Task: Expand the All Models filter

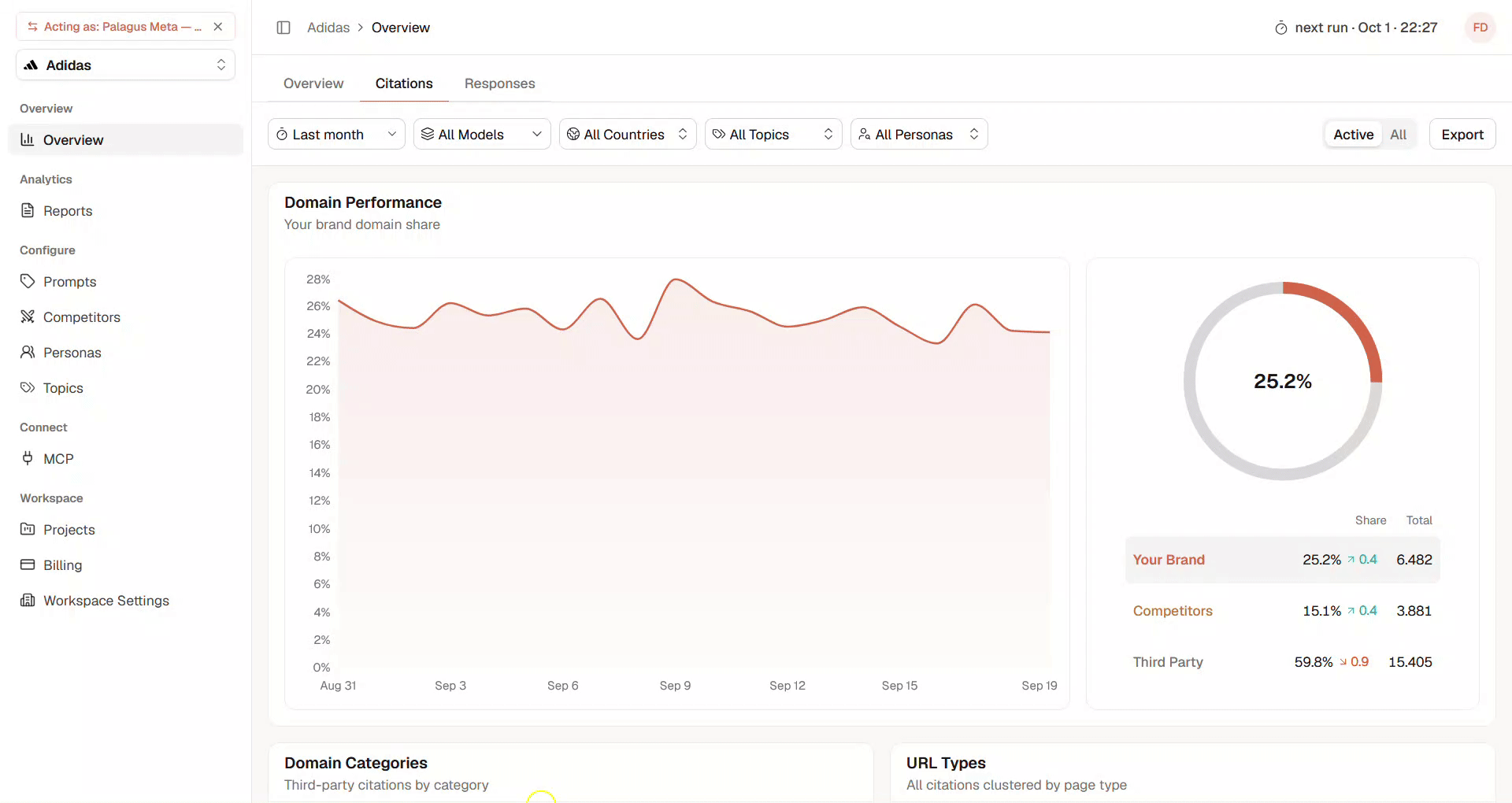Action: point(482,134)
